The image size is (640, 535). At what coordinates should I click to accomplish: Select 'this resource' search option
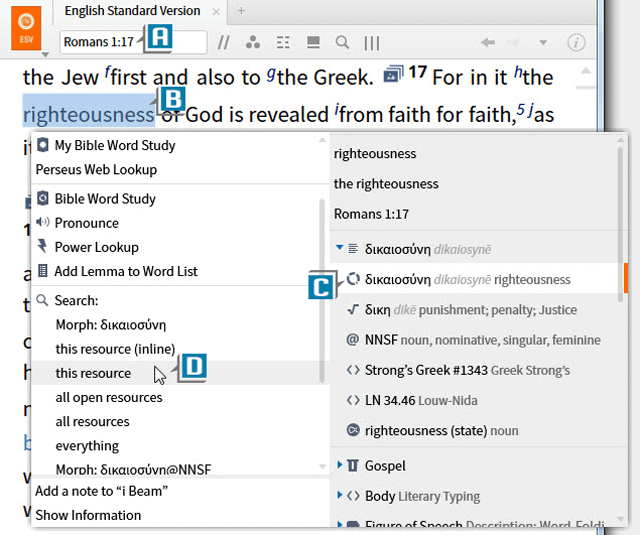[93, 373]
